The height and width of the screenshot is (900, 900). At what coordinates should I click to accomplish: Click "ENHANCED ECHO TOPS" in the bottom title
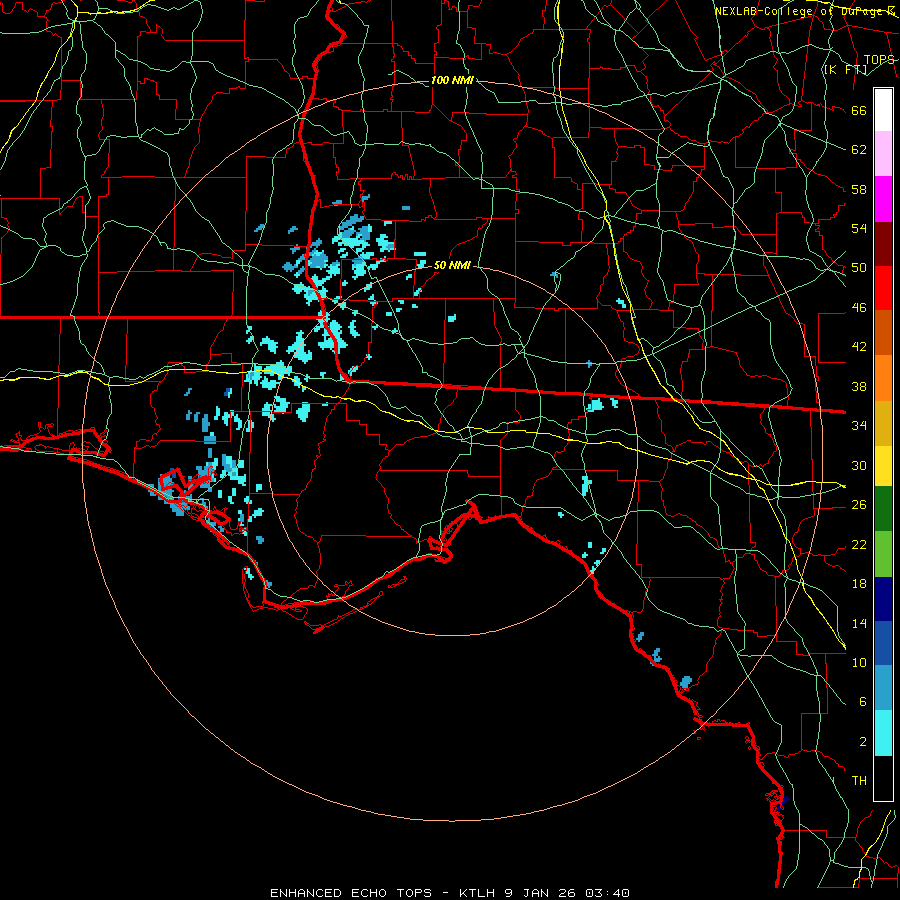pos(351,893)
